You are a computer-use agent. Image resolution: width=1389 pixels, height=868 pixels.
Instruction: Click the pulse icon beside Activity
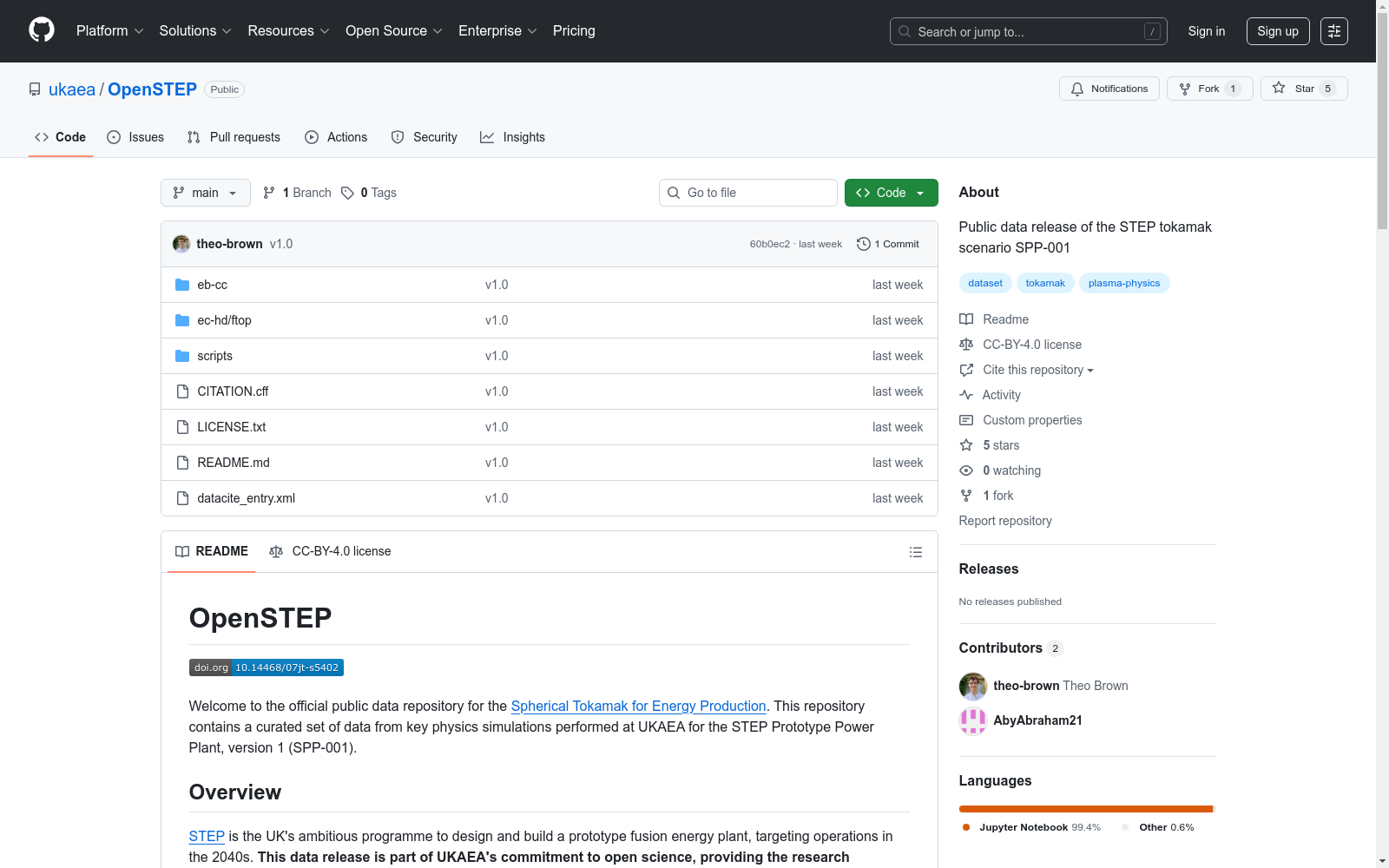click(x=966, y=395)
